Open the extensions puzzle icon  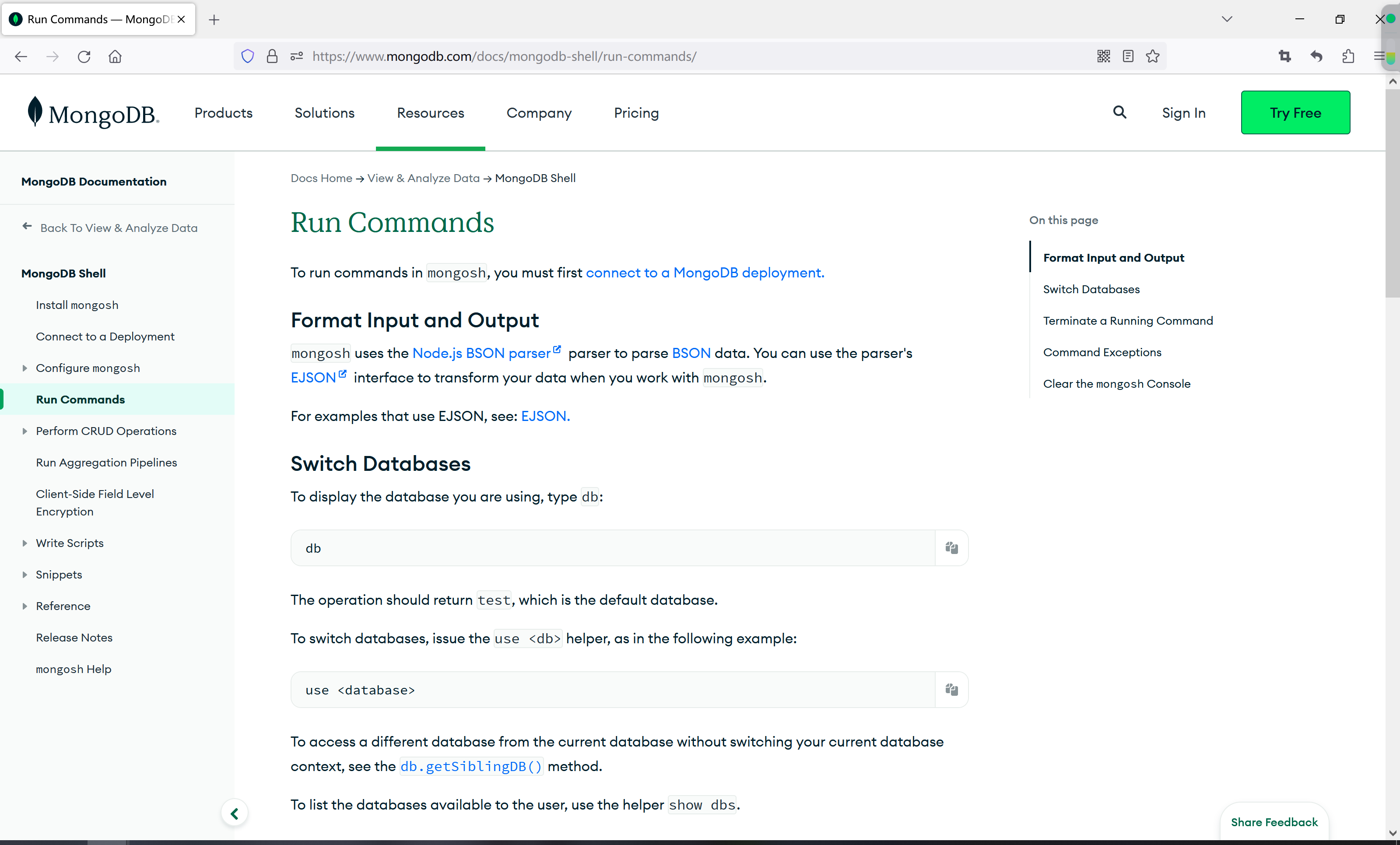tap(1348, 56)
